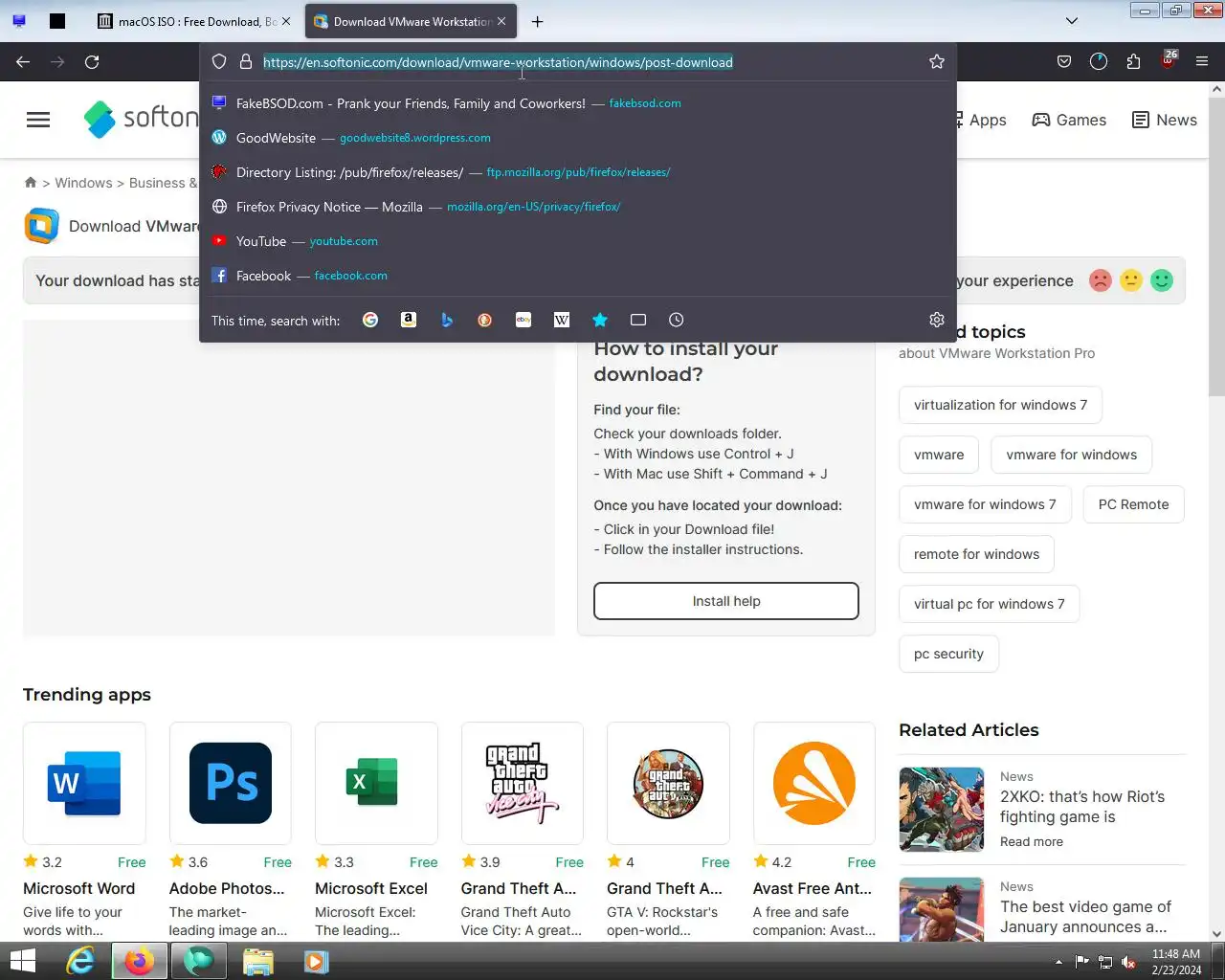Image resolution: width=1225 pixels, height=980 pixels.
Task: Search open tabs using the tab icon
Action: coord(638,320)
